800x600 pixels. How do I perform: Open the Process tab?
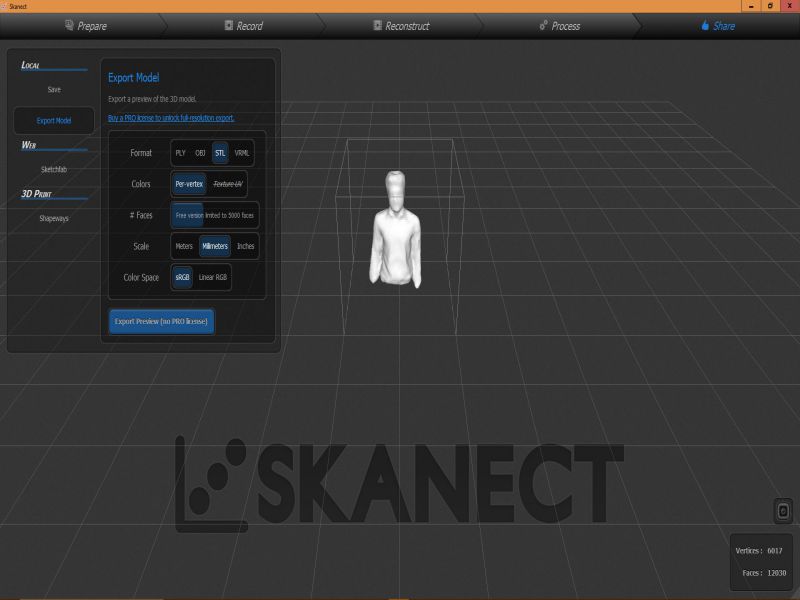point(560,26)
